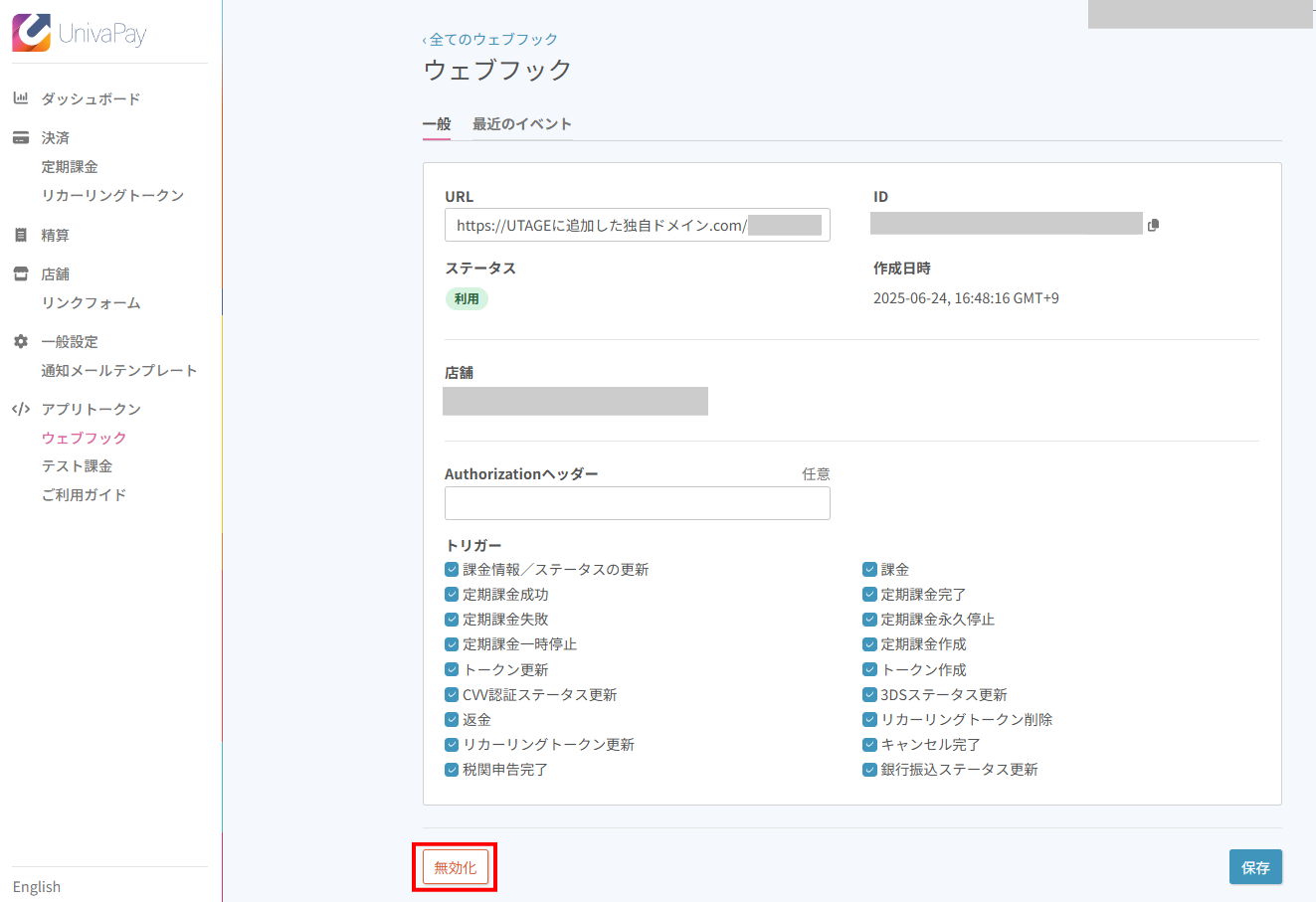Click the code icon beside アプリトークン
Screen dimensions: 1316x902
coord(21,409)
